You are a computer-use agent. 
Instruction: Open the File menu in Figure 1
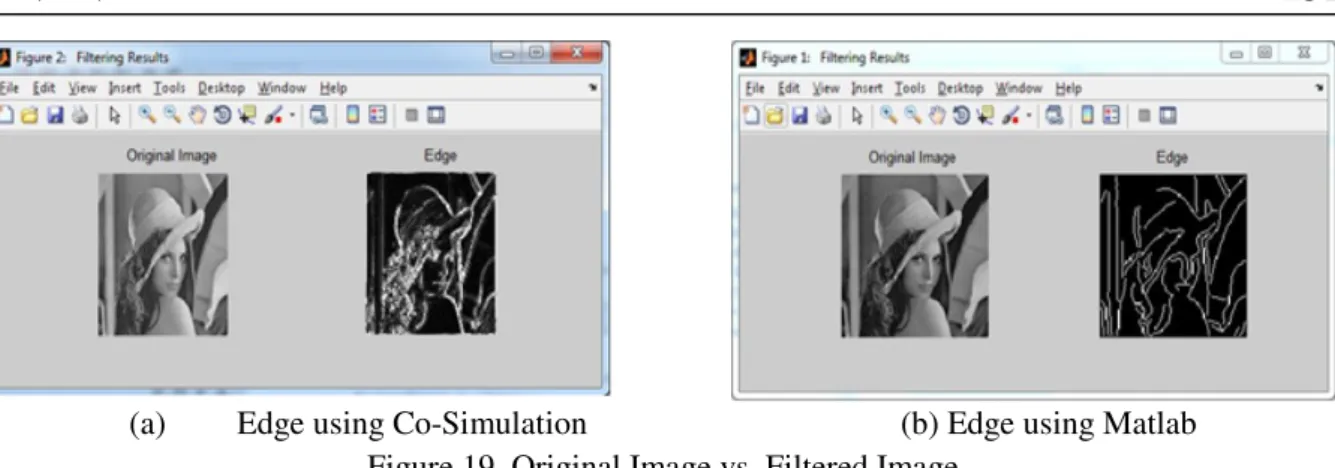coord(755,88)
